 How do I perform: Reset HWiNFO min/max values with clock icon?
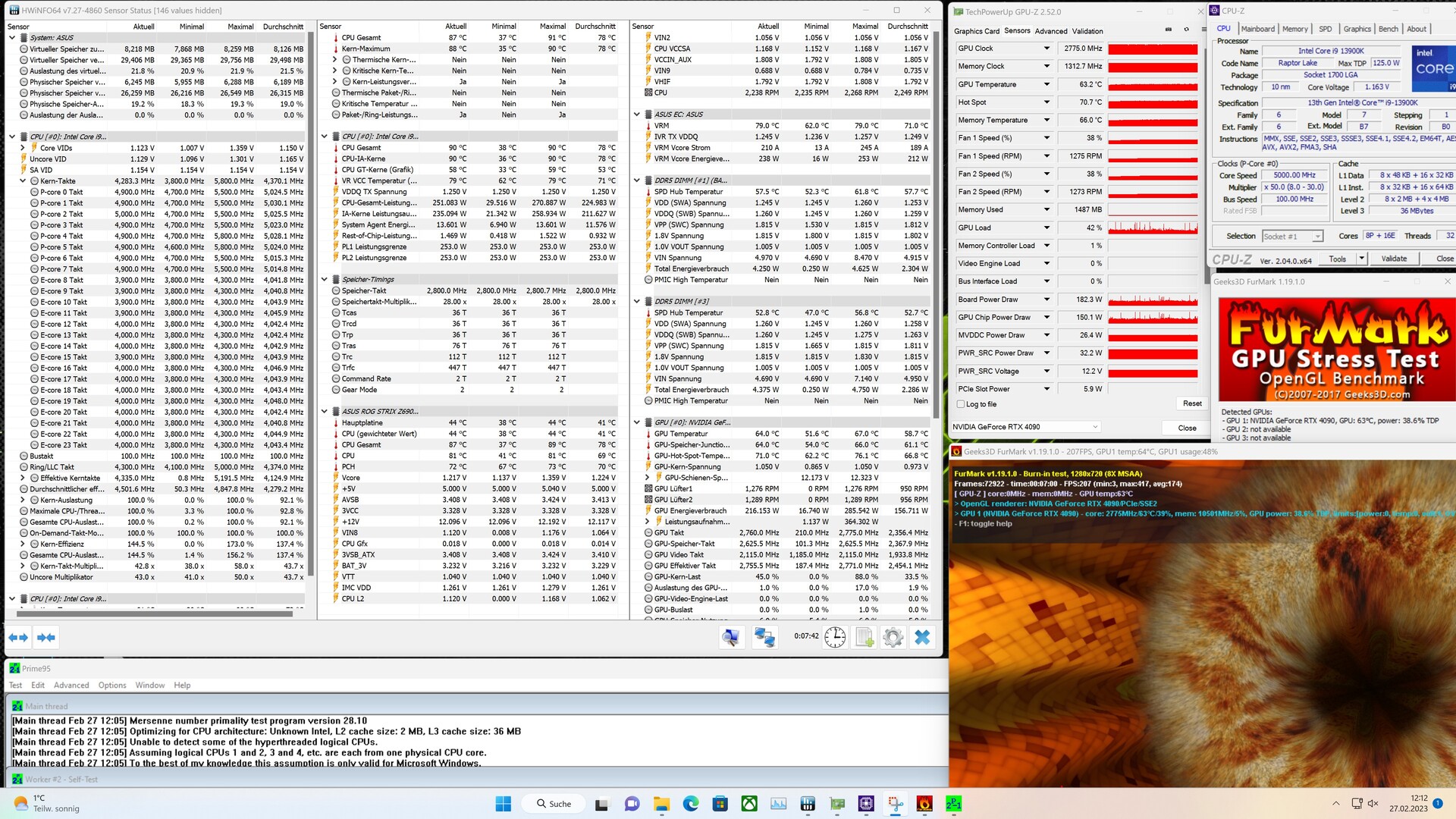(835, 637)
